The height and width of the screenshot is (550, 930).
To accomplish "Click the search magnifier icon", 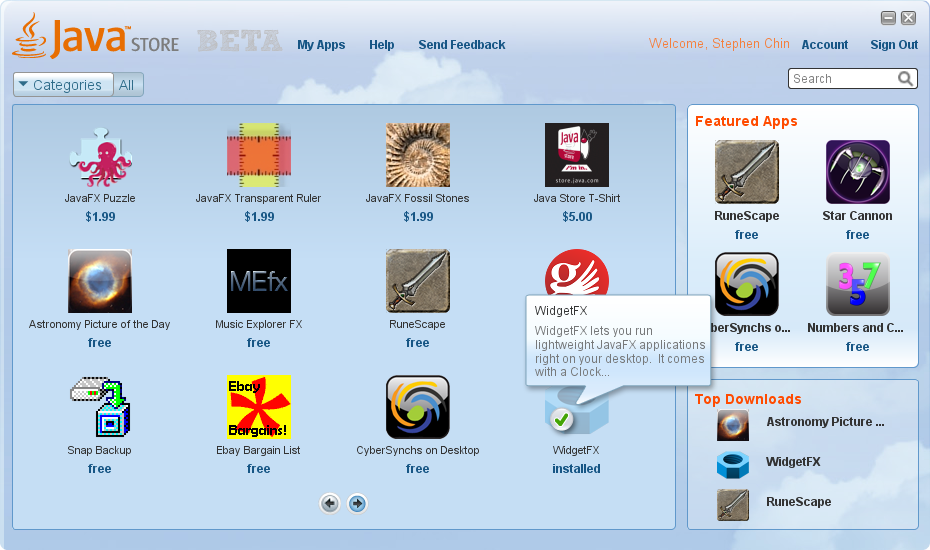I will [905, 78].
